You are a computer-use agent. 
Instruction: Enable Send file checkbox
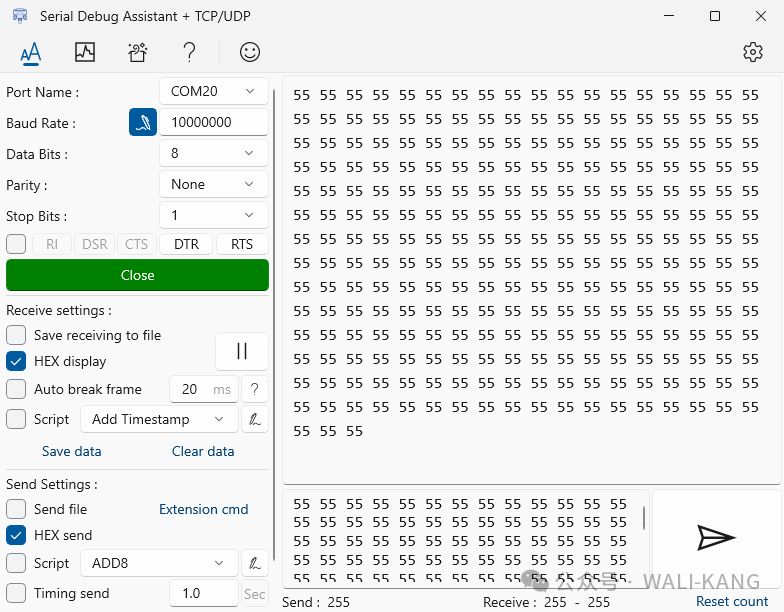tap(16, 509)
